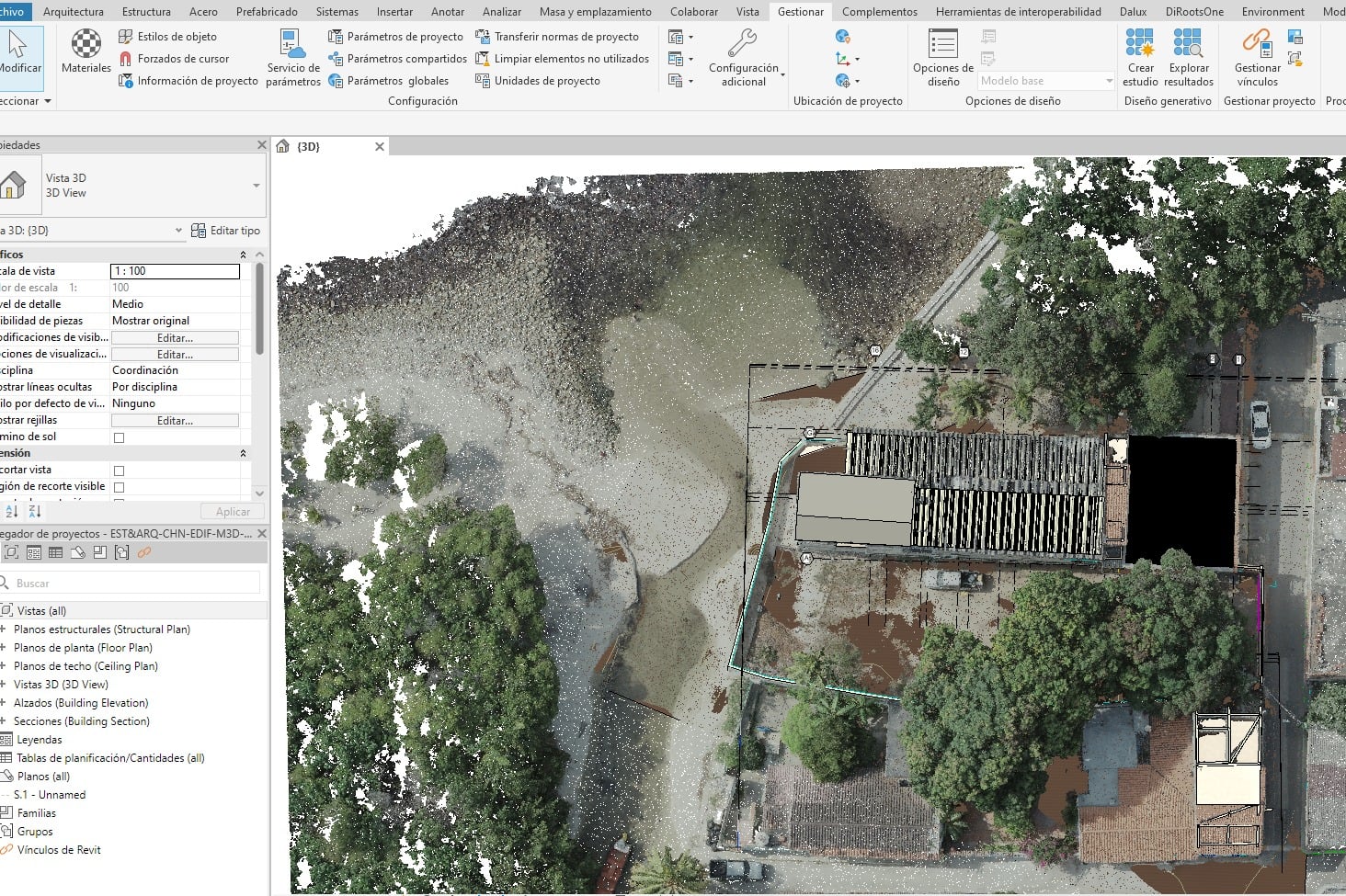Click Limpiar elementos no utilizados
Image resolution: width=1346 pixels, height=896 pixels.
click(562, 59)
